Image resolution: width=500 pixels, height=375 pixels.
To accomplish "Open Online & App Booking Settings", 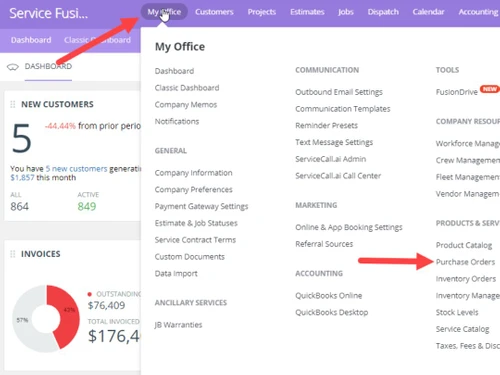I will 349,227.
